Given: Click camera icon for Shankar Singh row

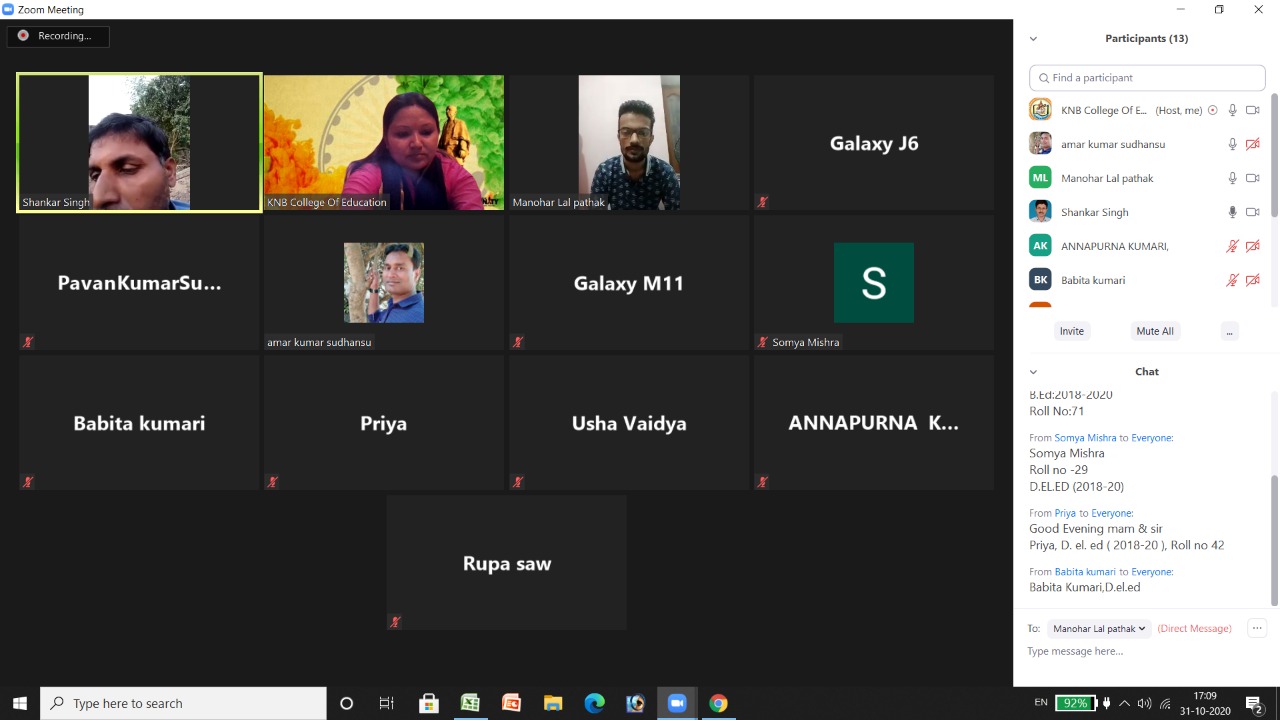Looking at the screenshot, I should click(1252, 212).
